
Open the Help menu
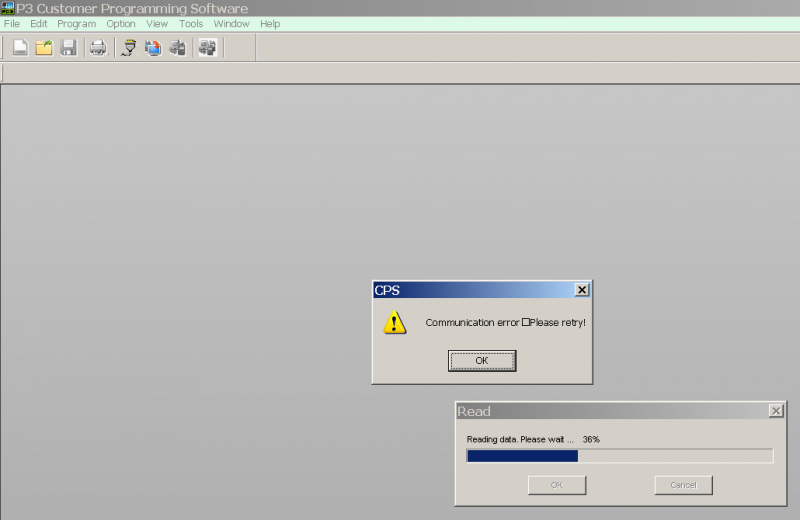pyautogui.click(x=270, y=24)
